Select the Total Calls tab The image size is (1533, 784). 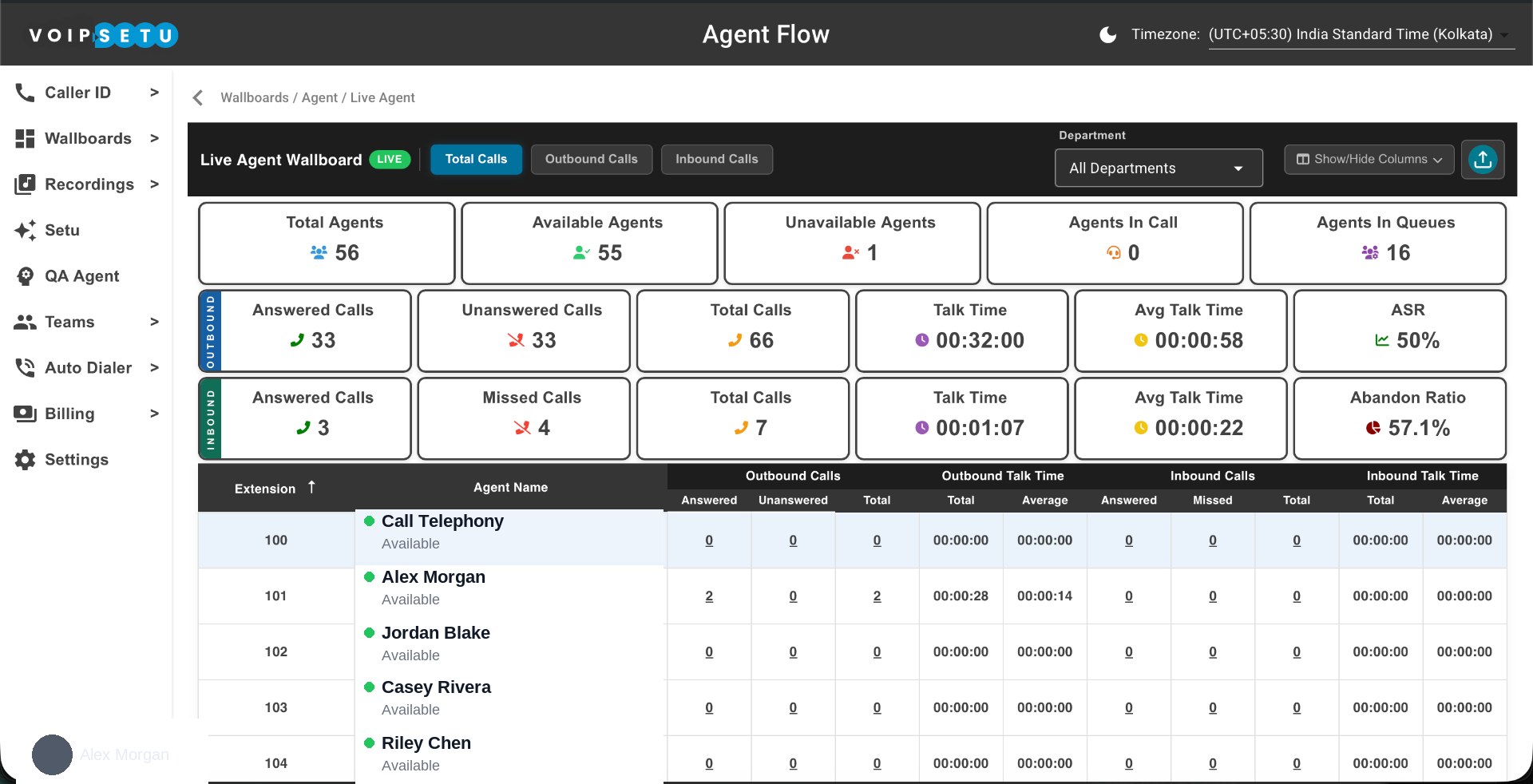[x=476, y=159]
